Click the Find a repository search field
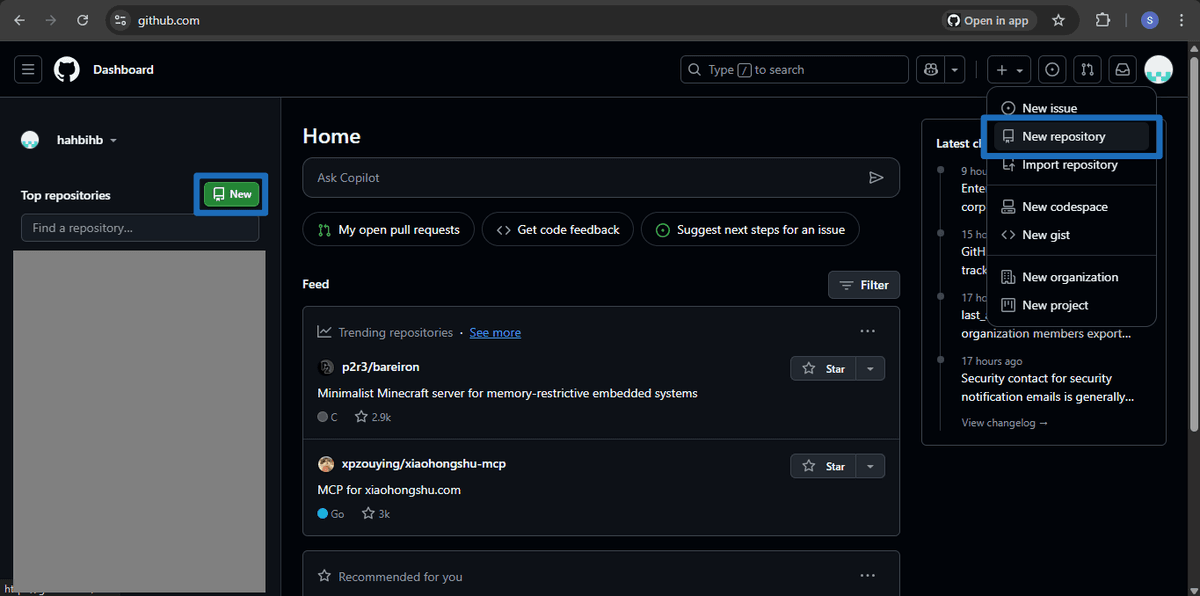1200x596 pixels. (x=140, y=227)
